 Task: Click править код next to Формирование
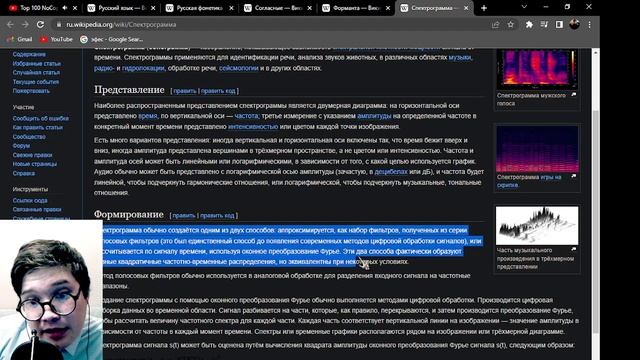(x=217, y=216)
